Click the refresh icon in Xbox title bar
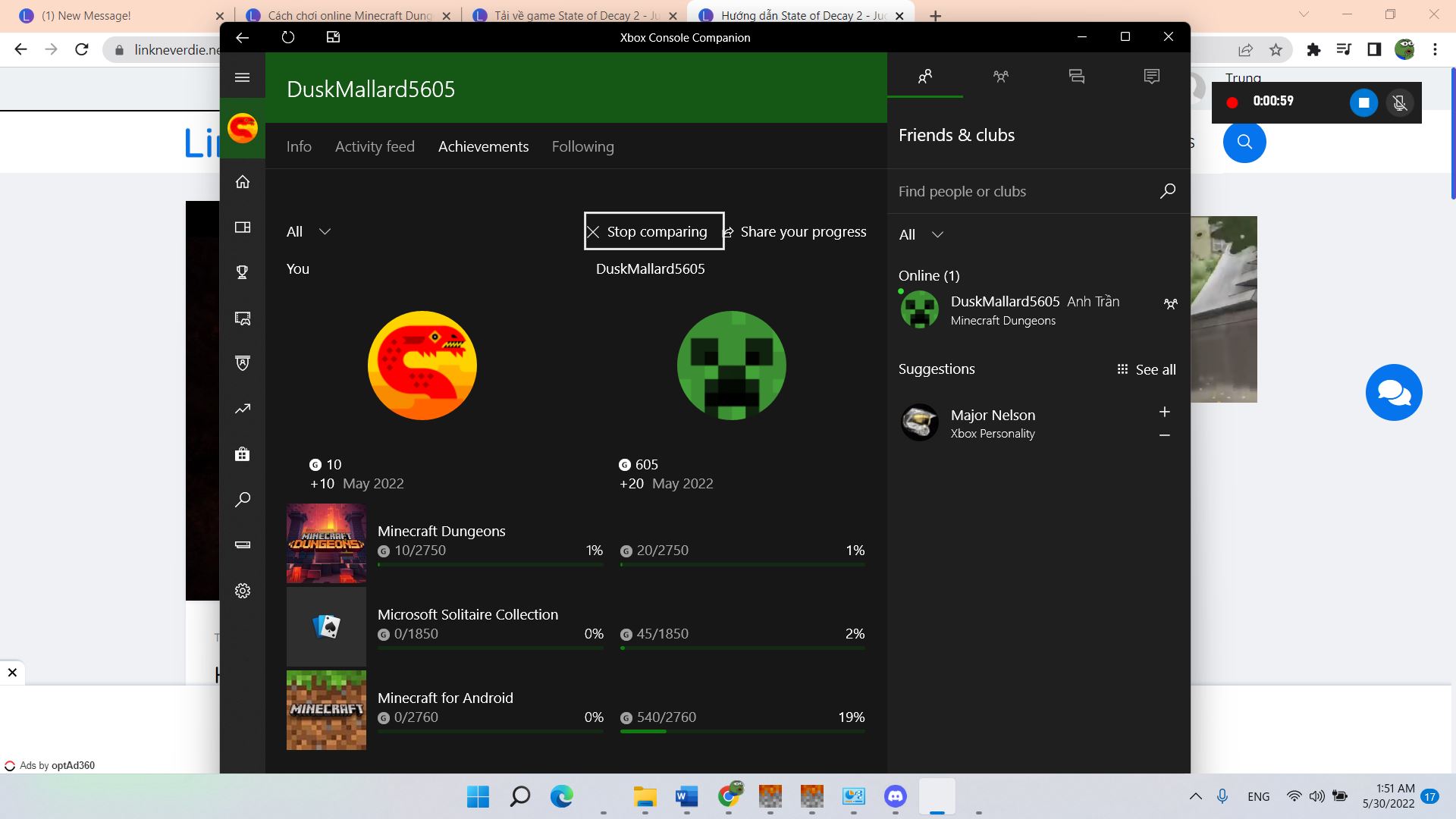1456x819 pixels. (287, 37)
